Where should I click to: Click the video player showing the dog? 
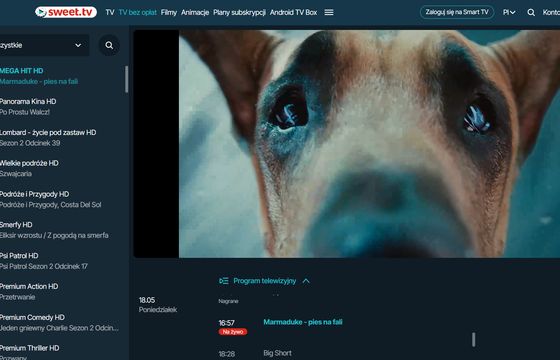click(x=346, y=144)
